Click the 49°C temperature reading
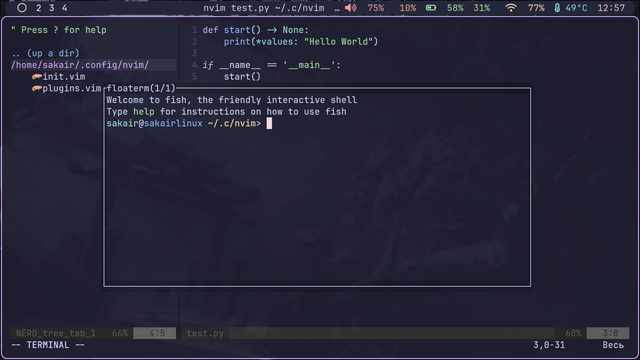The width and height of the screenshot is (640, 360). [576, 8]
